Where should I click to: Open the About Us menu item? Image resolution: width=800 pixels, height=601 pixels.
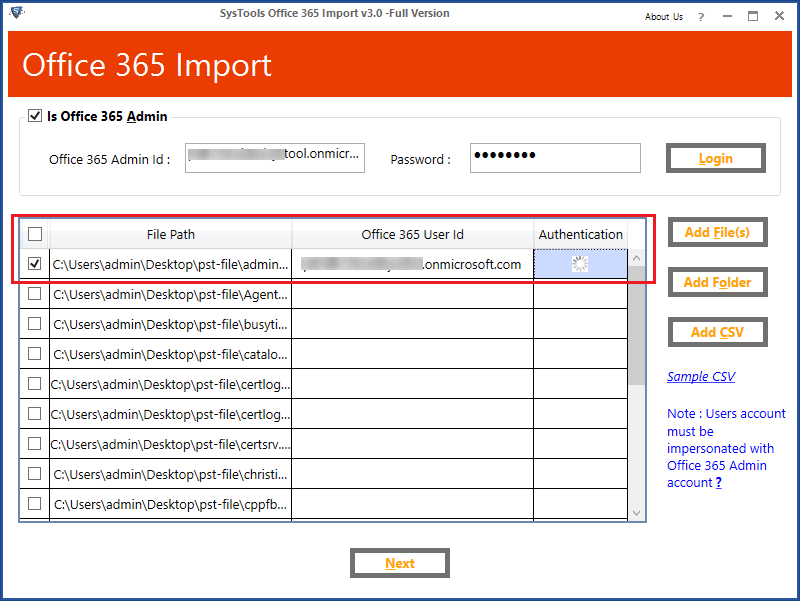pos(663,16)
